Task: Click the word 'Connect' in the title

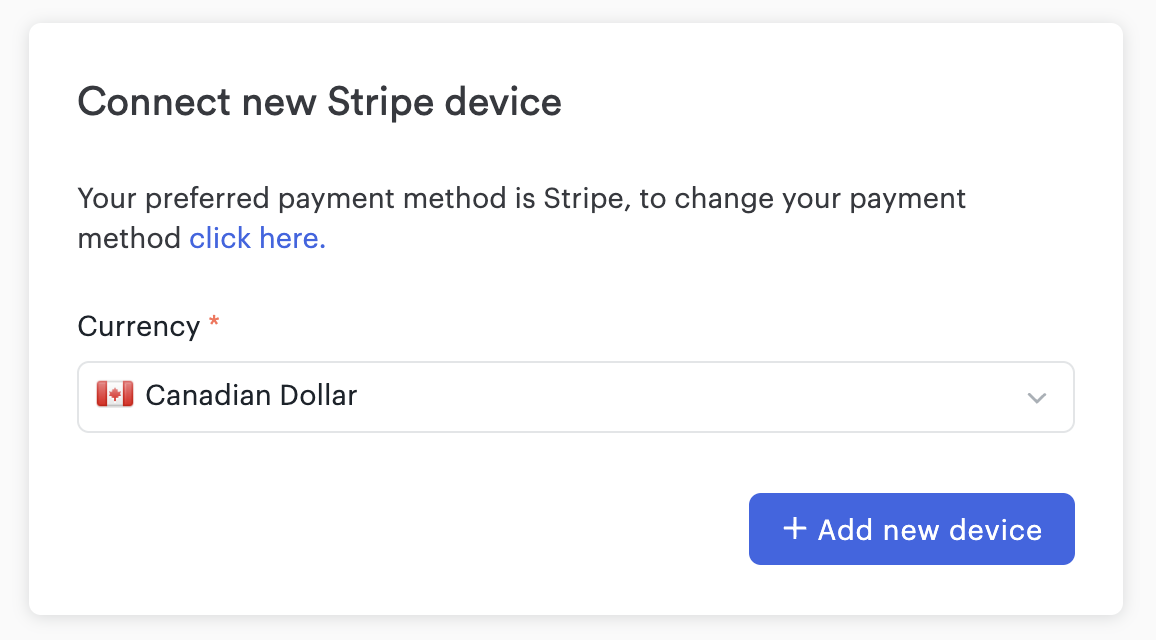Action: (154, 102)
